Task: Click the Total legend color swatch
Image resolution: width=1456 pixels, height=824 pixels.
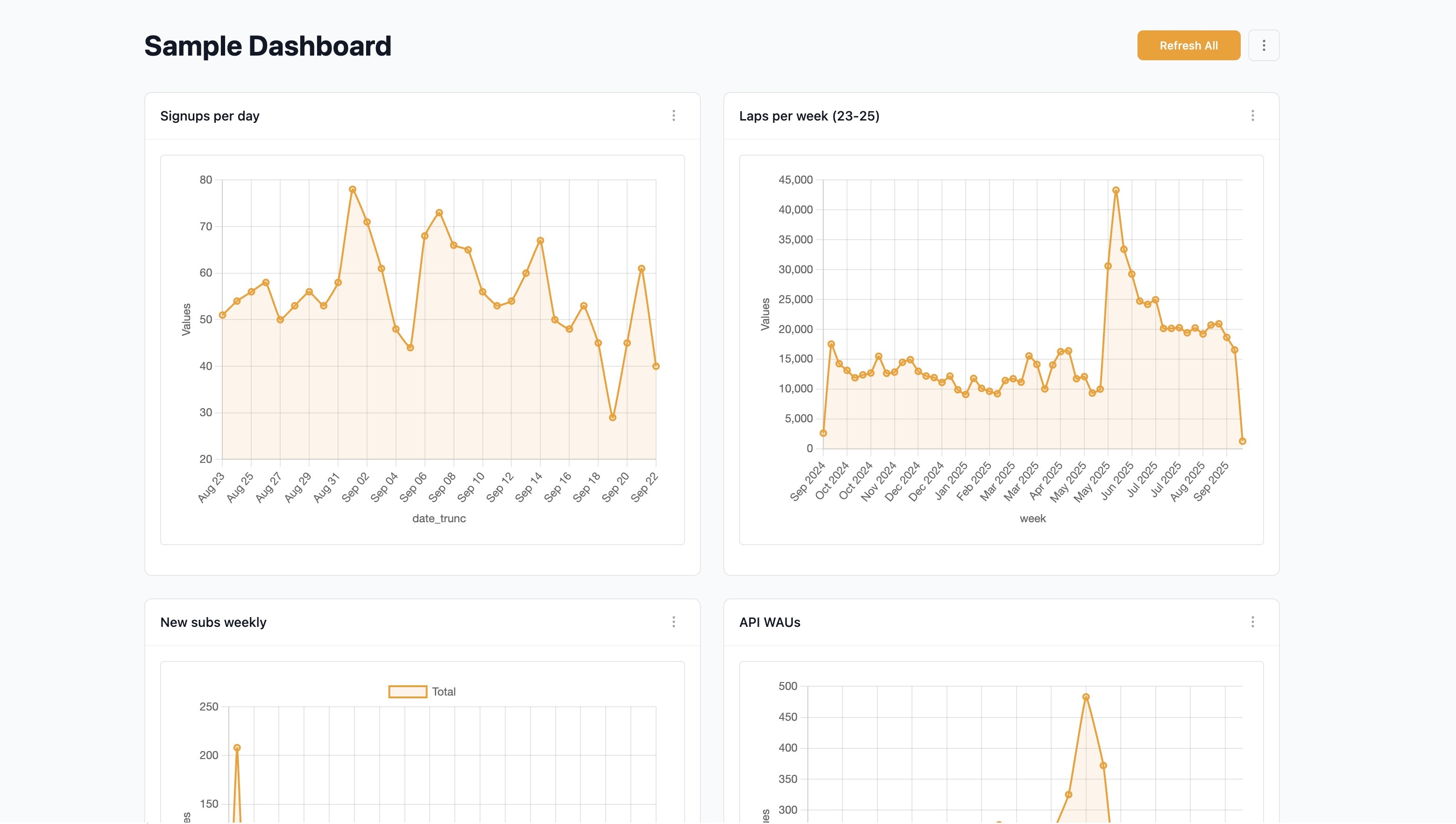Action: coord(407,691)
